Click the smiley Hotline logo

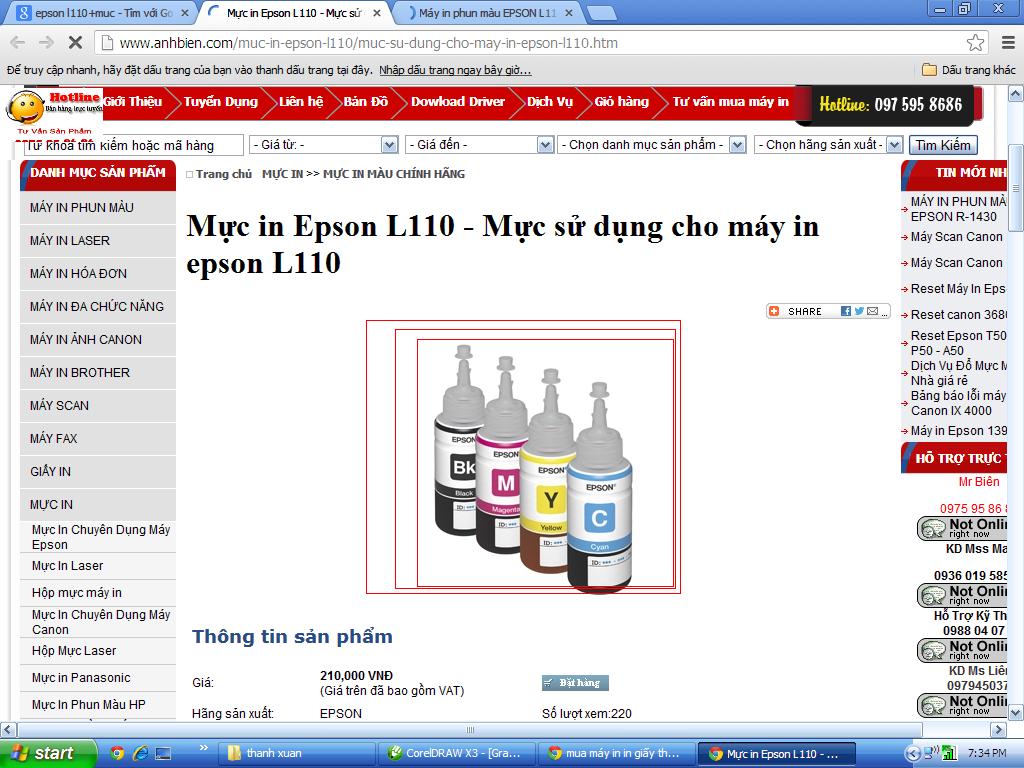26,106
